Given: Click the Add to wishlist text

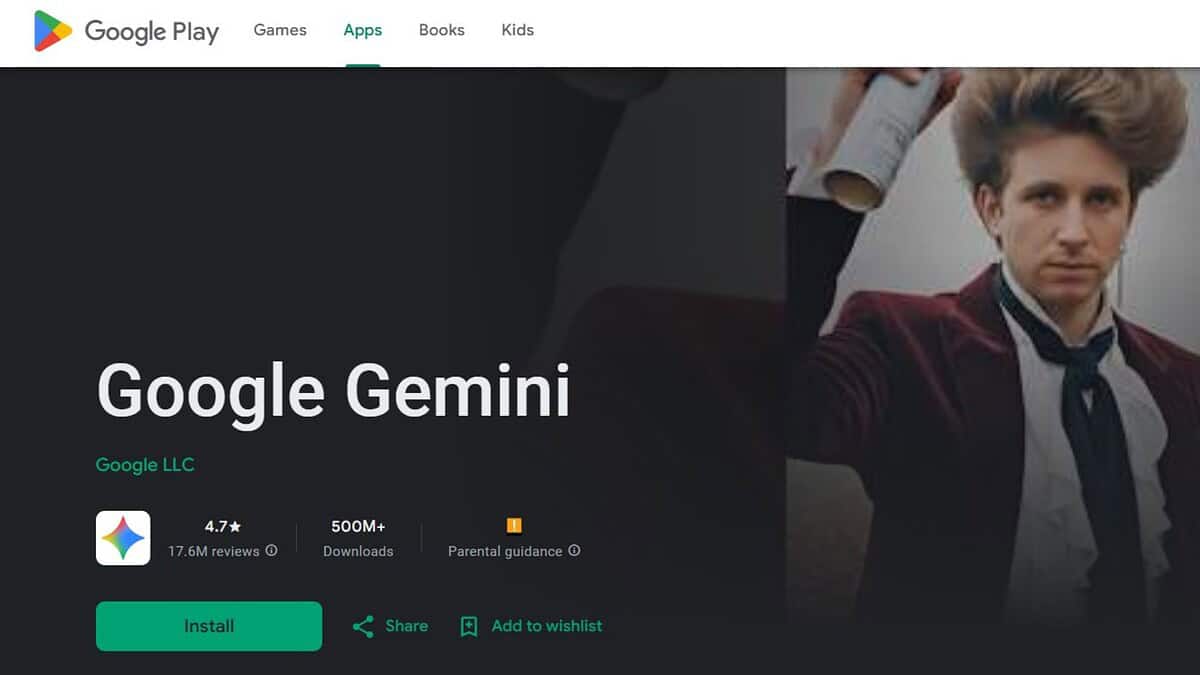Looking at the screenshot, I should click(x=547, y=626).
